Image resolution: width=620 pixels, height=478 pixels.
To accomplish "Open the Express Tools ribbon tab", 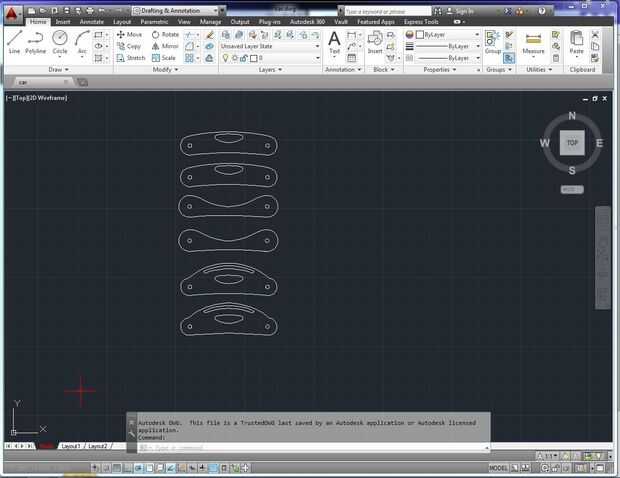I will (x=421, y=22).
